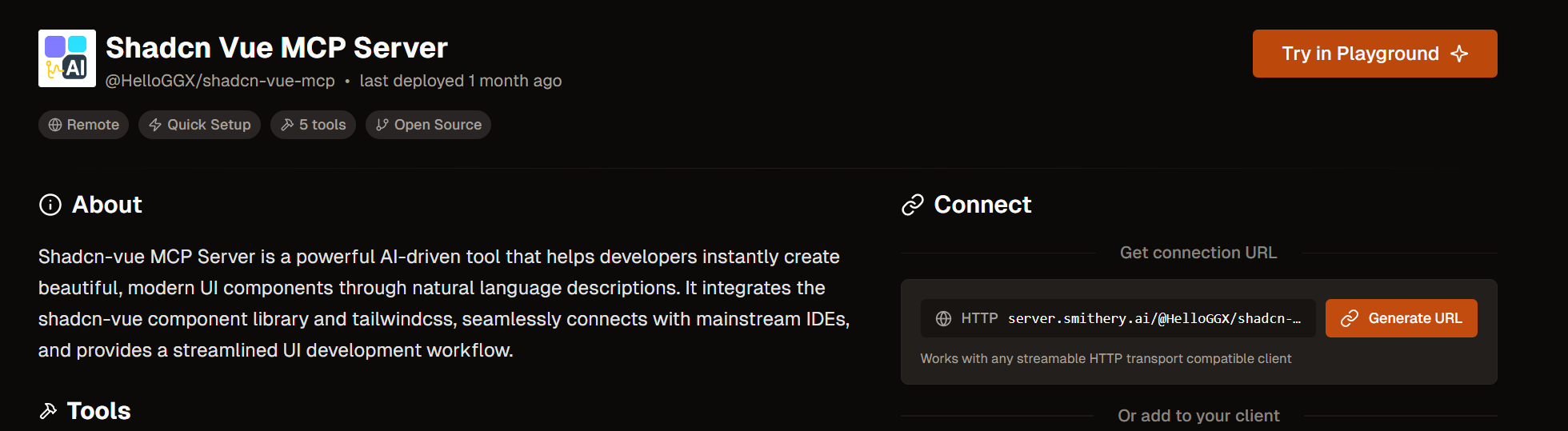Click the HTTP protocol label
Viewport: 1568px width, 431px height.
click(x=979, y=318)
